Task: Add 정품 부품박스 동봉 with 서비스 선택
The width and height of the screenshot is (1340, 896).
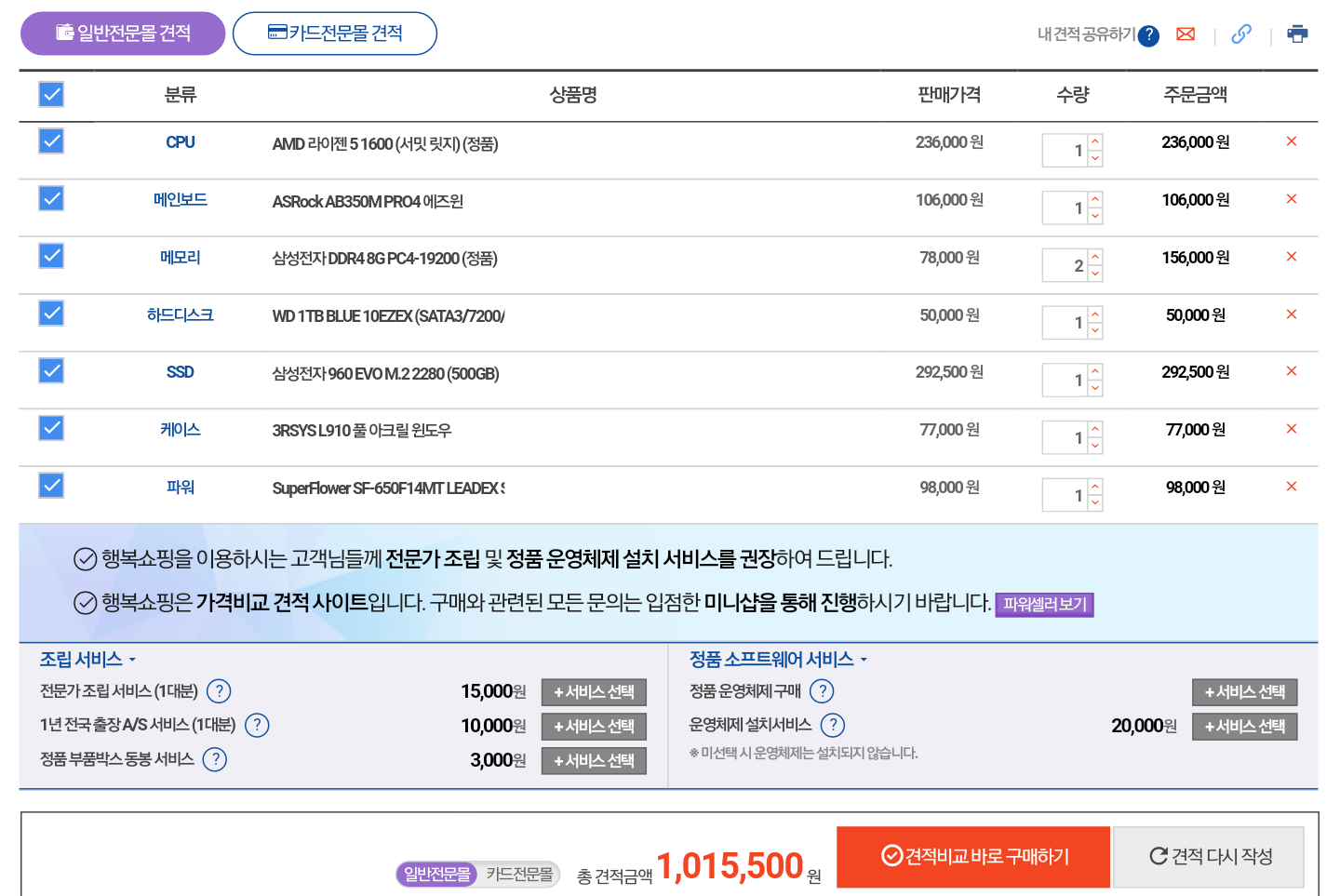Action: click(594, 761)
